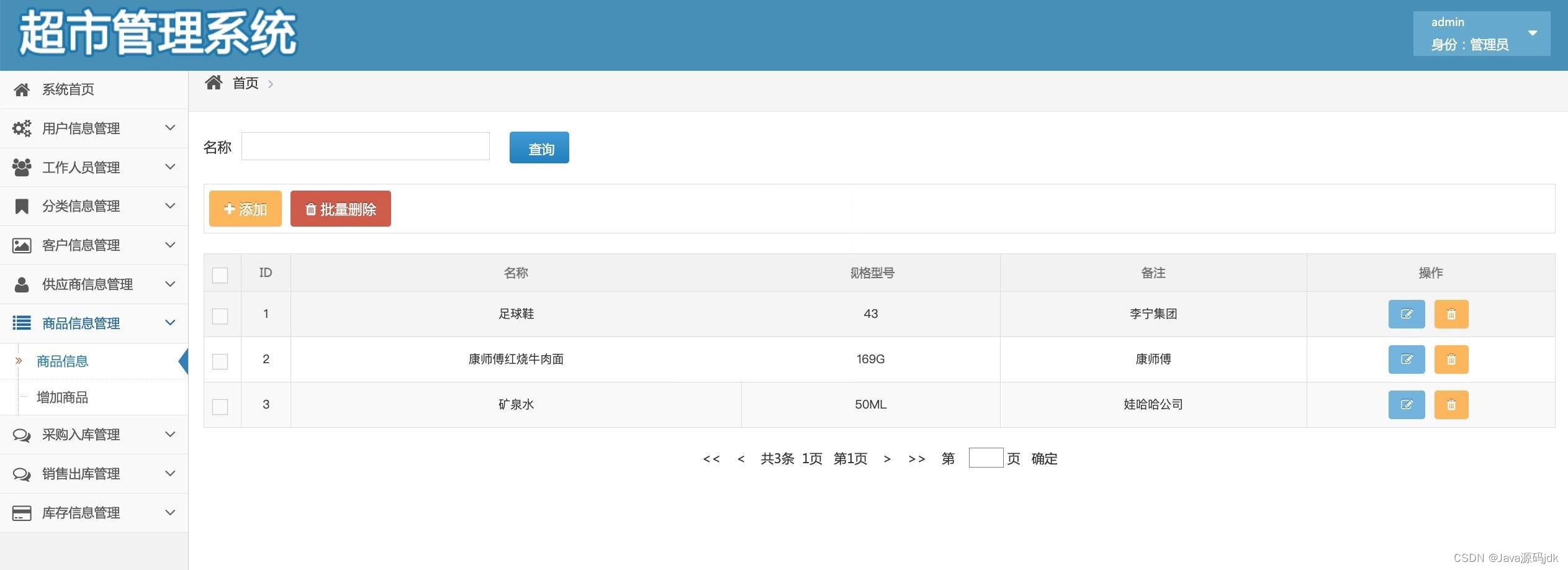Open the admin account dropdown arrow
1568x570 pixels.
click(1533, 33)
